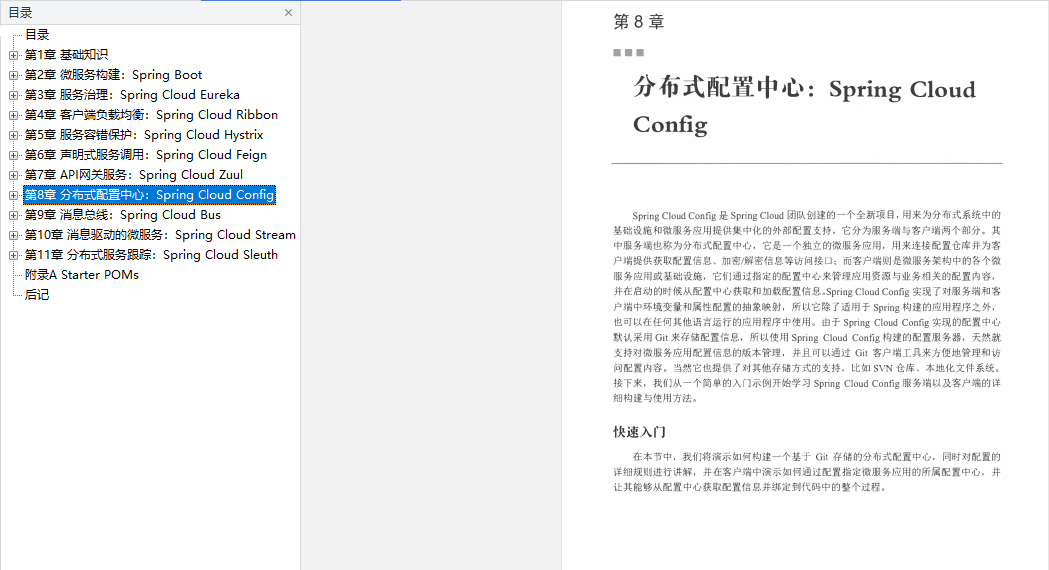The image size is (1049, 570).
Task: Jump to 第2章 微服务构建: Spring Boot
Action: (113, 75)
